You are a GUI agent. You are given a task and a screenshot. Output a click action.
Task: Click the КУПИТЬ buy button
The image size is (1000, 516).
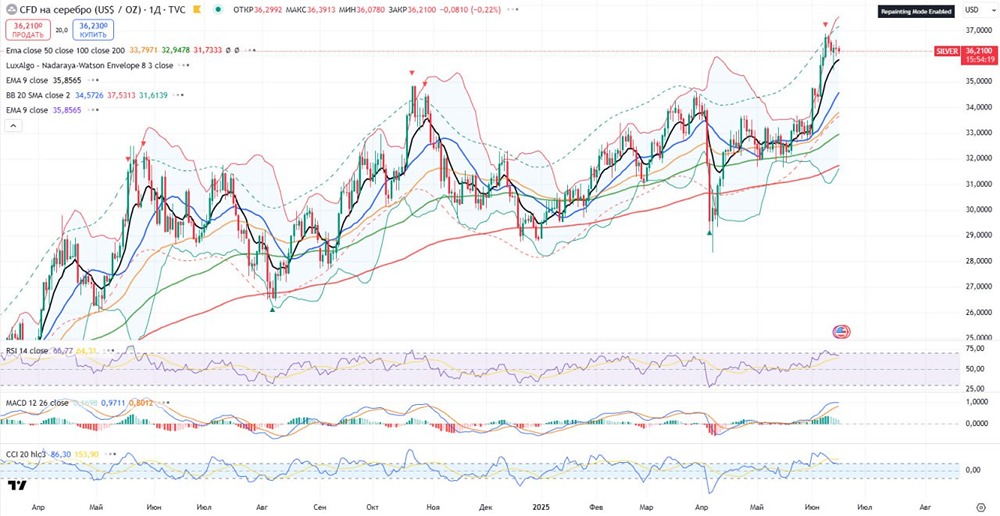click(x=94, y=30)
